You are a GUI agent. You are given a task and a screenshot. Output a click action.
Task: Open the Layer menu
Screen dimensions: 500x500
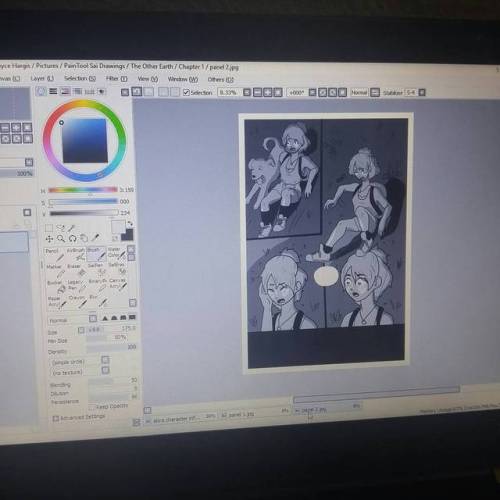pyautogui.click(x=42, y=78)
